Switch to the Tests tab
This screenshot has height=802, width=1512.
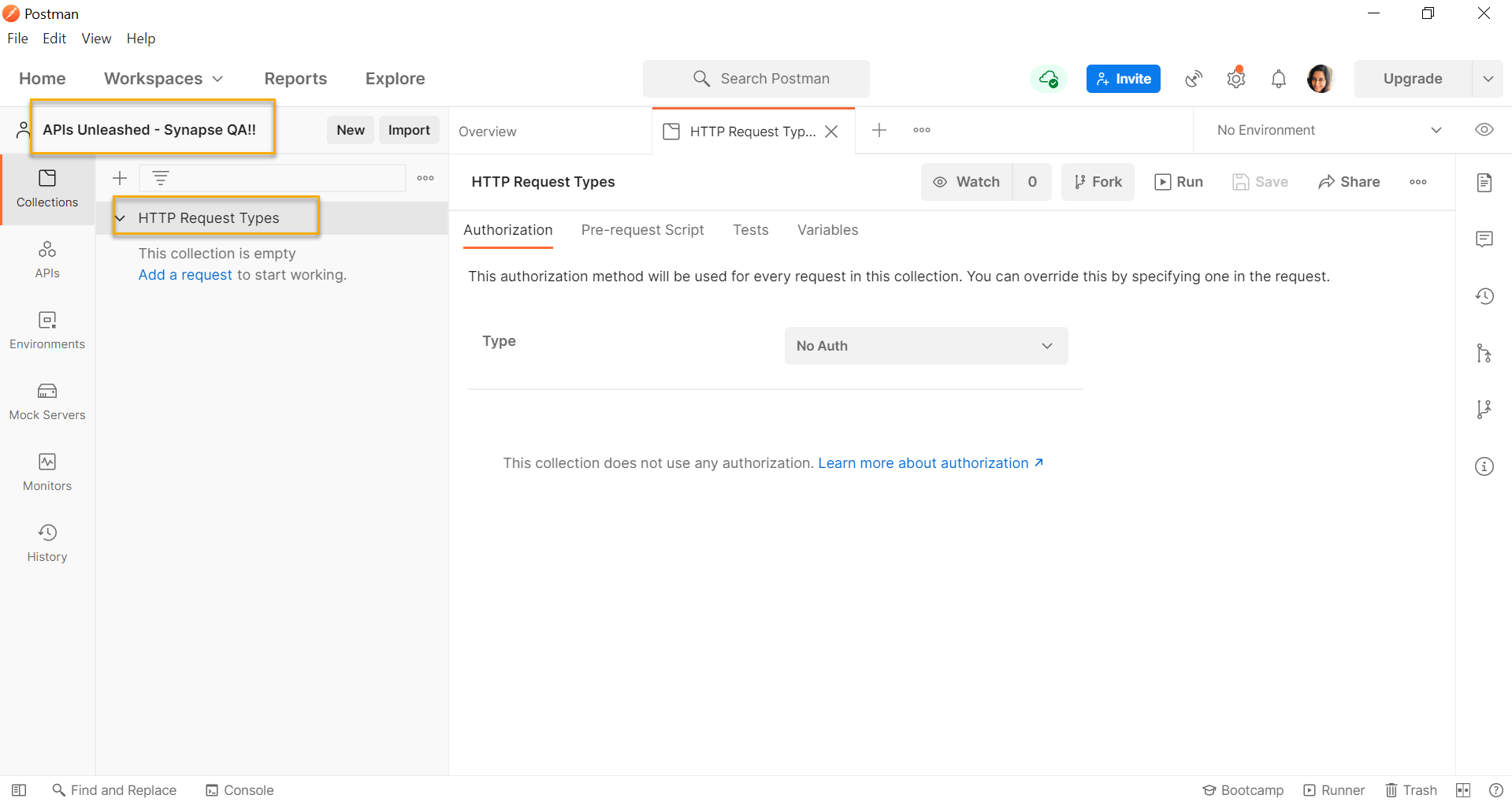[x=750, y=230]
